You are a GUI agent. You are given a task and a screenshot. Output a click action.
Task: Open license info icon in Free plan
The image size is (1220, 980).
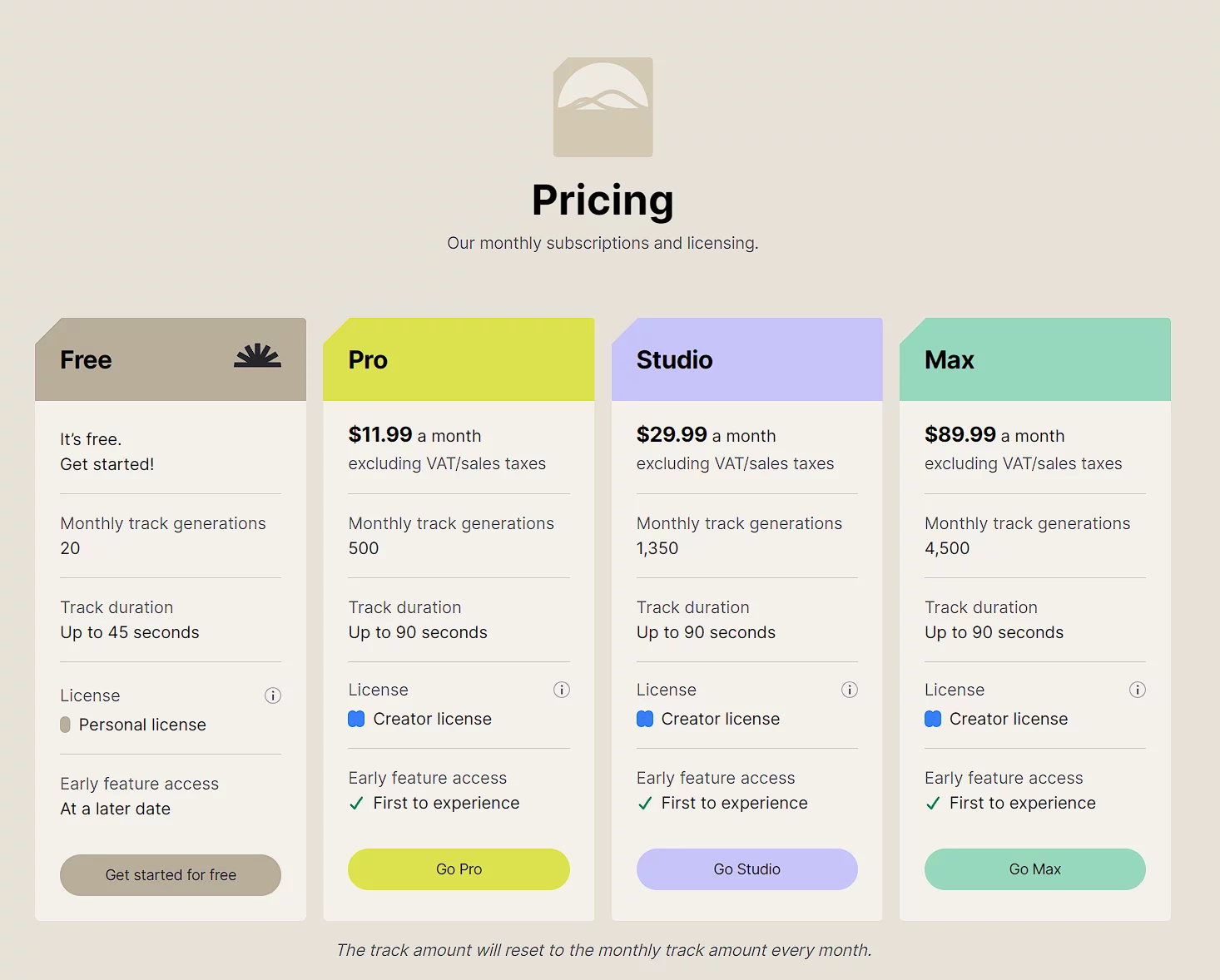coord(273,695)
